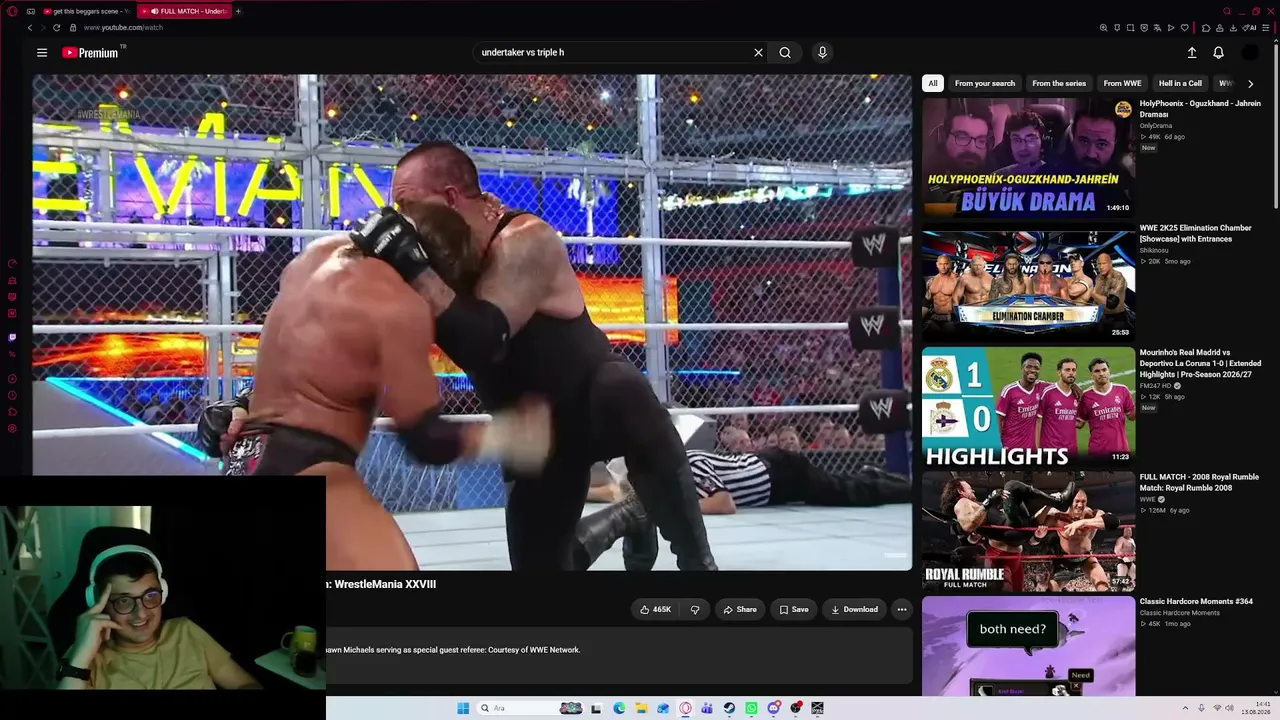Select the From the series chip
Viewport: 1280px width, 720px height.
click(1059, 84)
